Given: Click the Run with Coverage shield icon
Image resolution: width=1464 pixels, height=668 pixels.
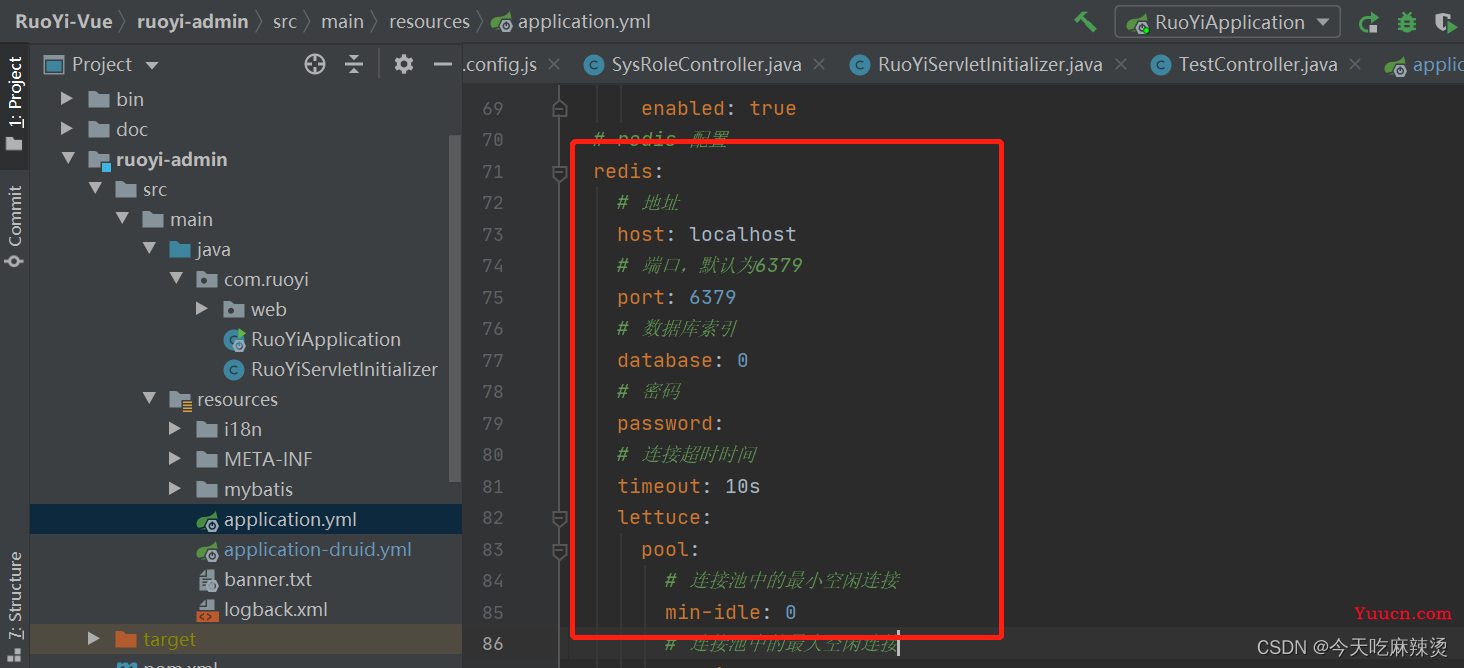Looking at the screenshot, I should 1445,22.
